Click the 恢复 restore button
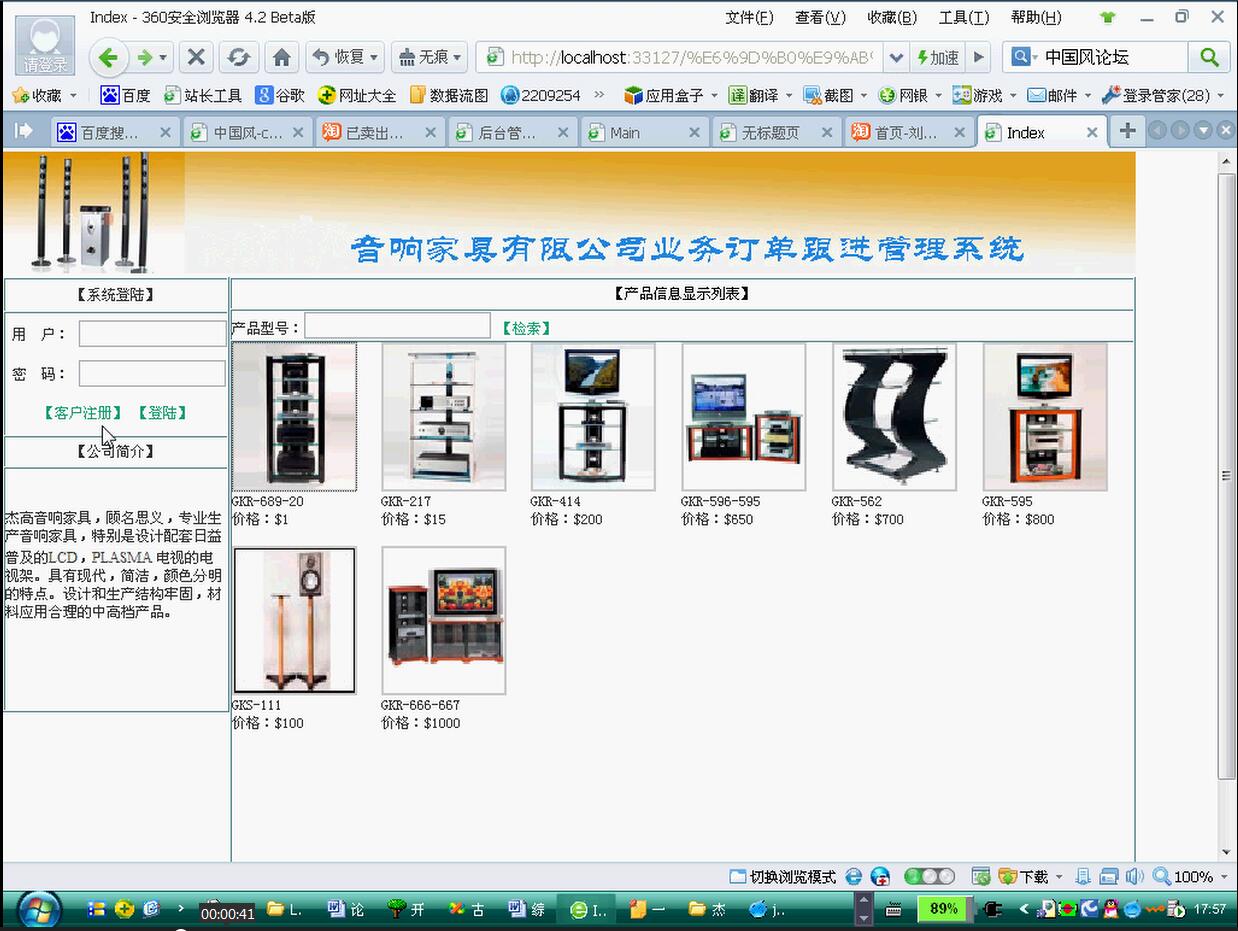Screen dimensions: 1238x931 (340, 57)
